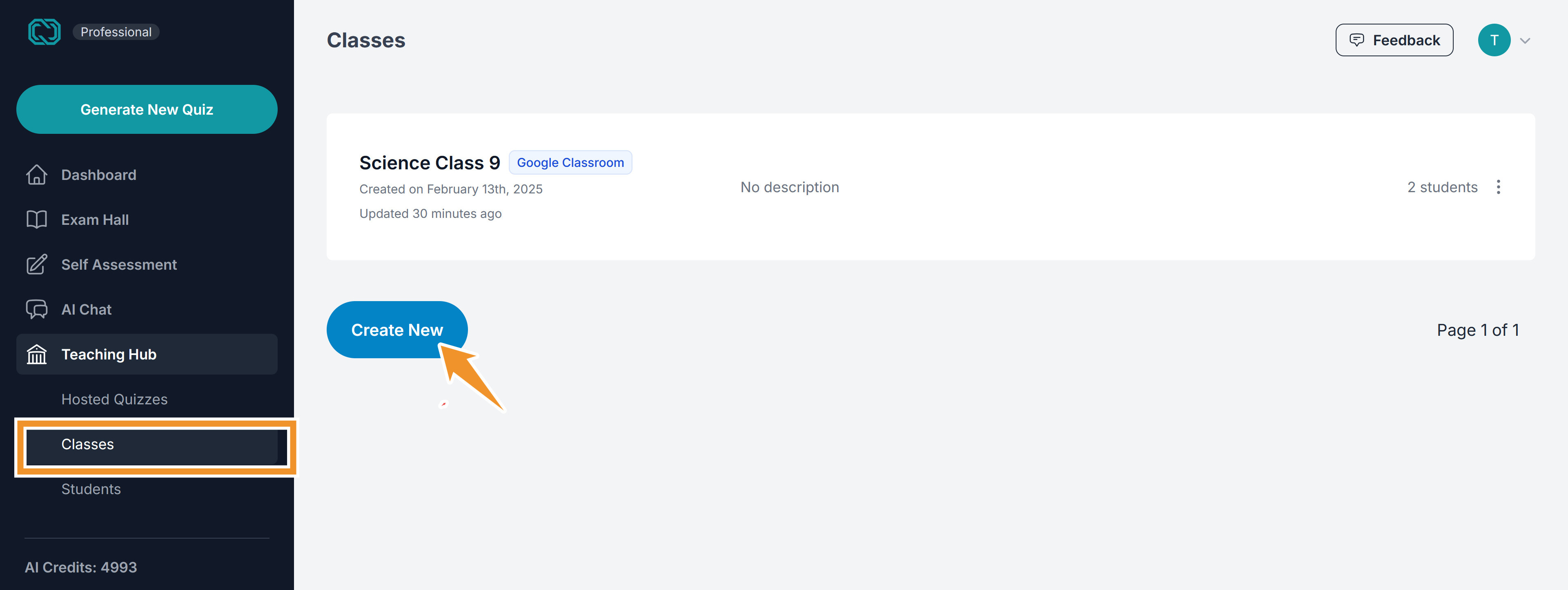Click the T user avatar

coord(1494,40)
